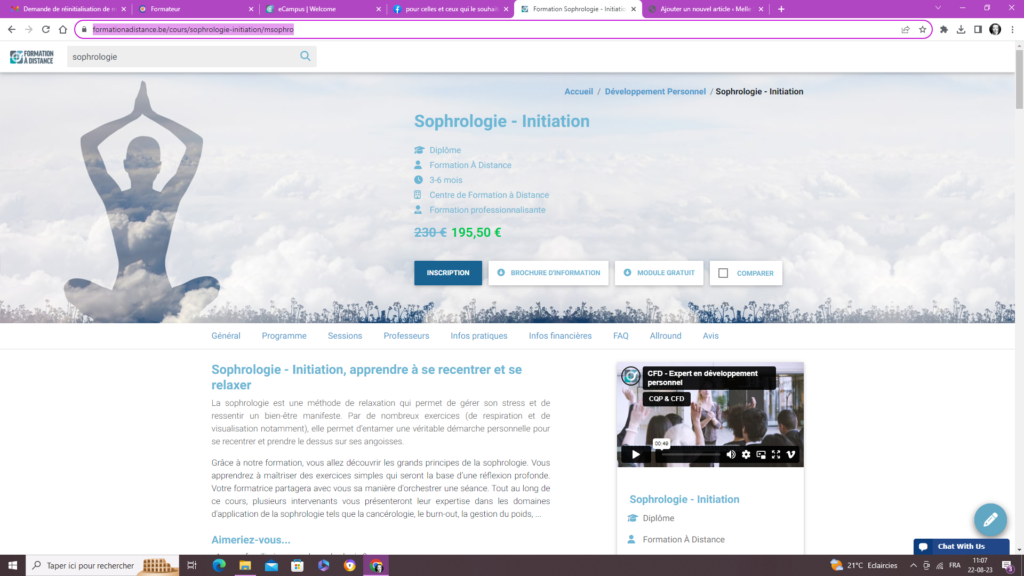Open the Mail app on the taskbar

(271, 566)
